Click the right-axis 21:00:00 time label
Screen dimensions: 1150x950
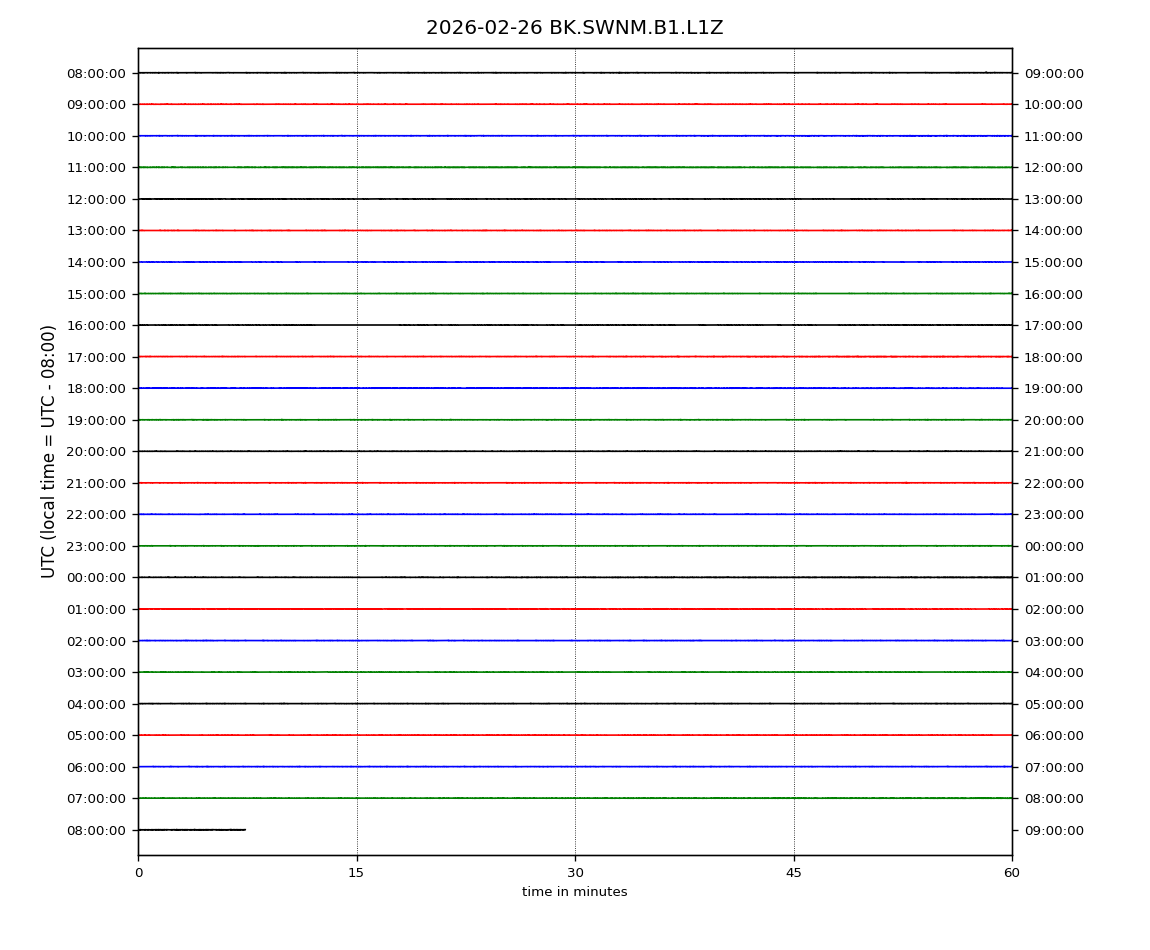[1053, 451]
